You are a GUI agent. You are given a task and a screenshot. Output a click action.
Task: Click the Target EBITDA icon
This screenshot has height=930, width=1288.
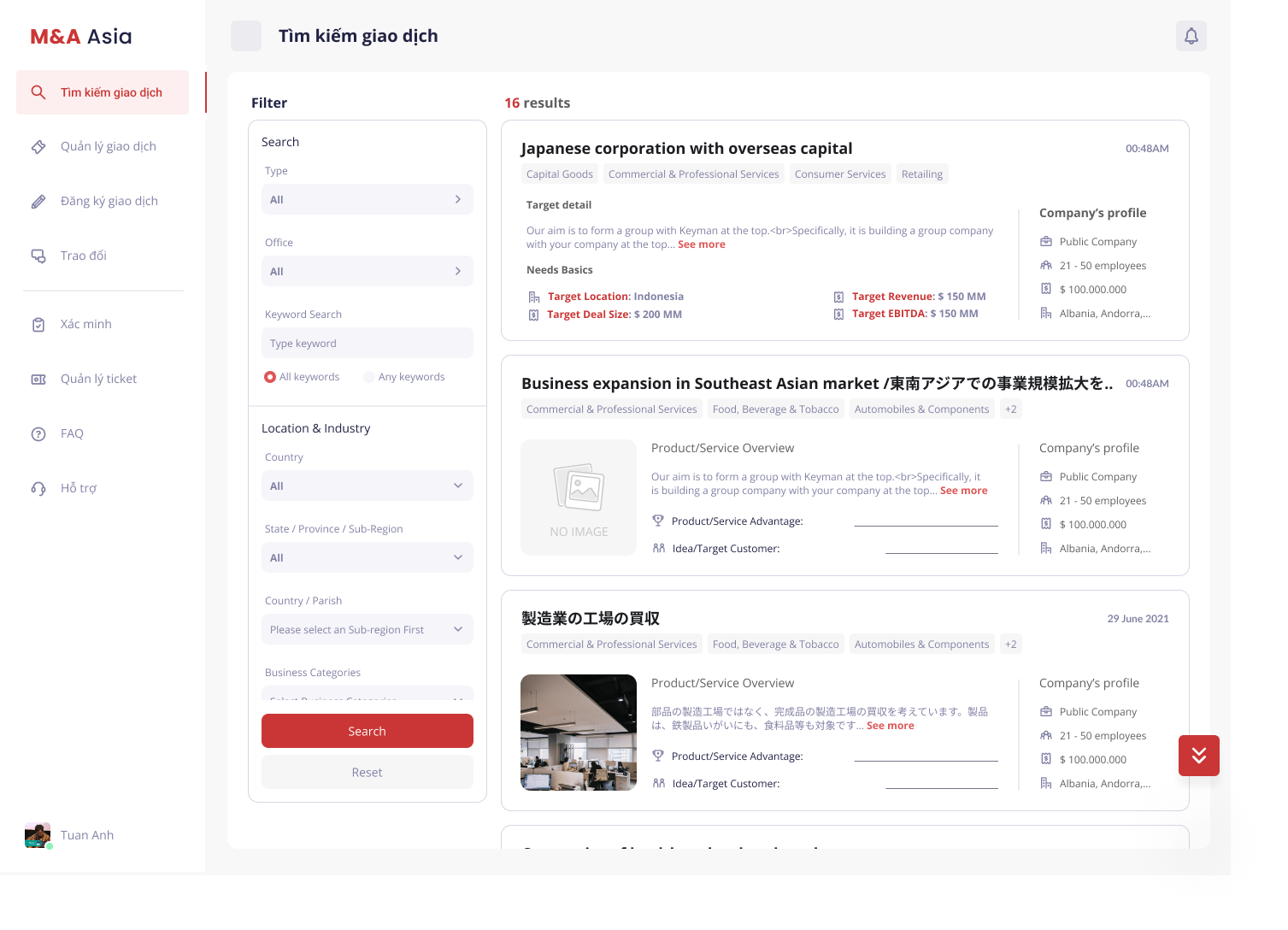(838, 315)
